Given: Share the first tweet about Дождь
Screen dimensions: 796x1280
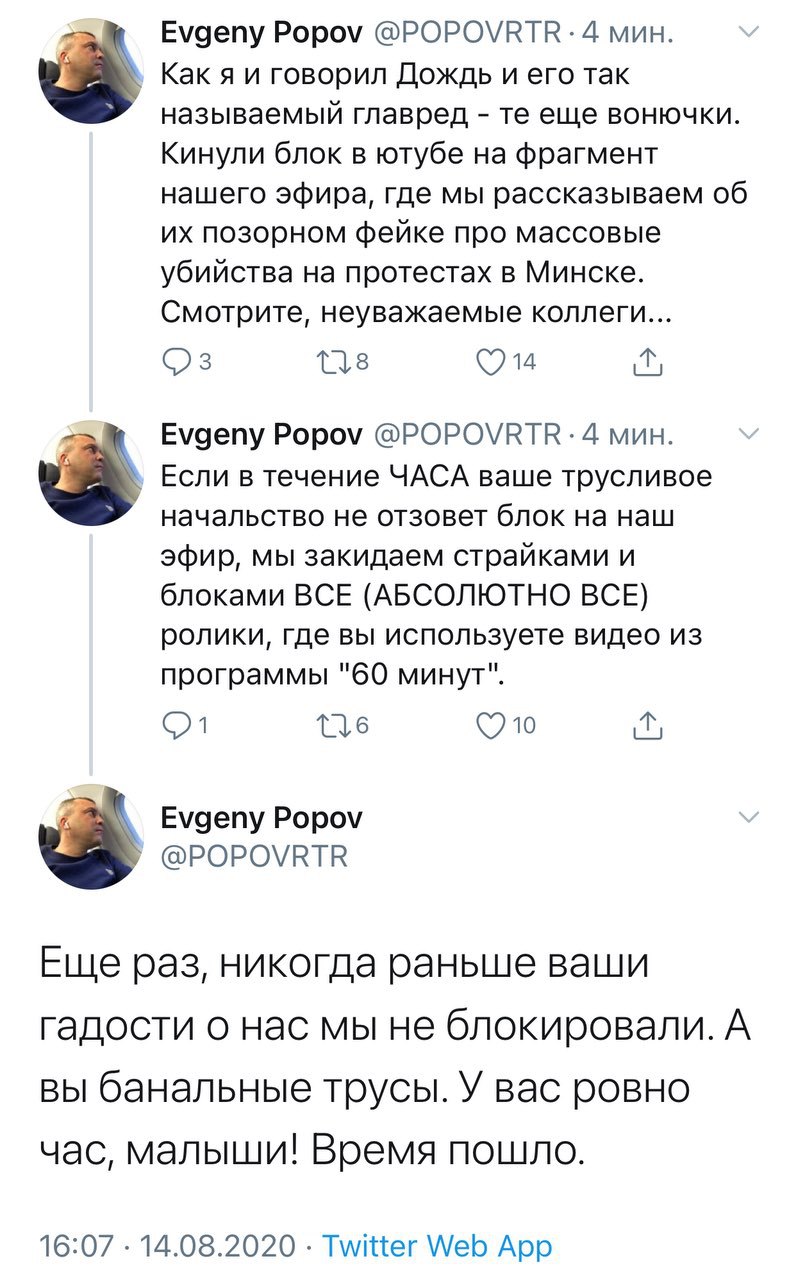Looking at the screenshot, I should [x=650, y=364].
